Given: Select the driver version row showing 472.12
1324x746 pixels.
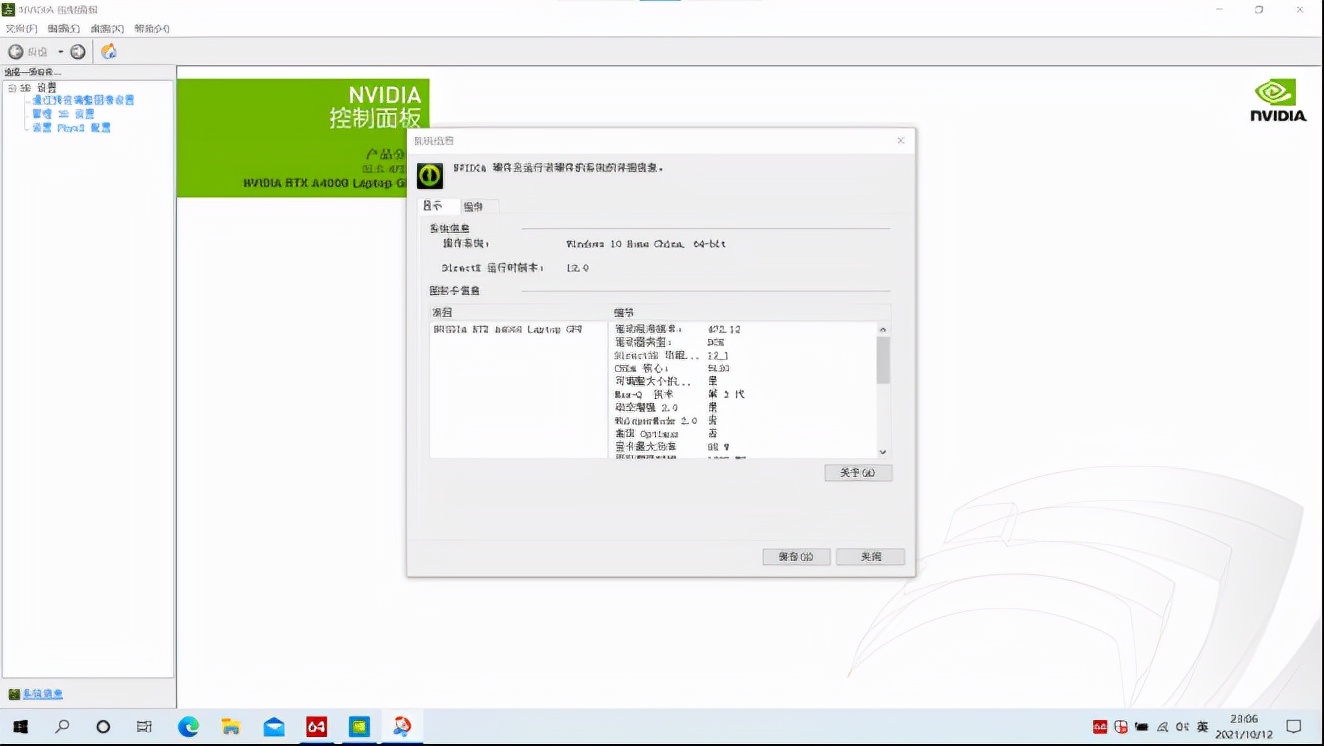Looking at the screenshot, I should tap(677, 329).
